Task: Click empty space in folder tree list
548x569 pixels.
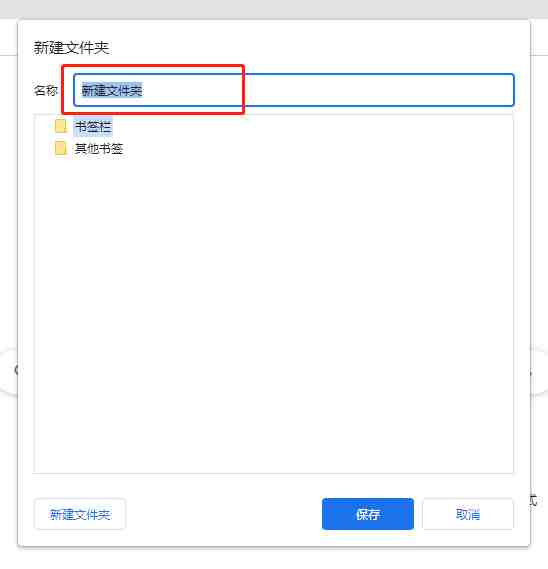Action: pos(274,312)
